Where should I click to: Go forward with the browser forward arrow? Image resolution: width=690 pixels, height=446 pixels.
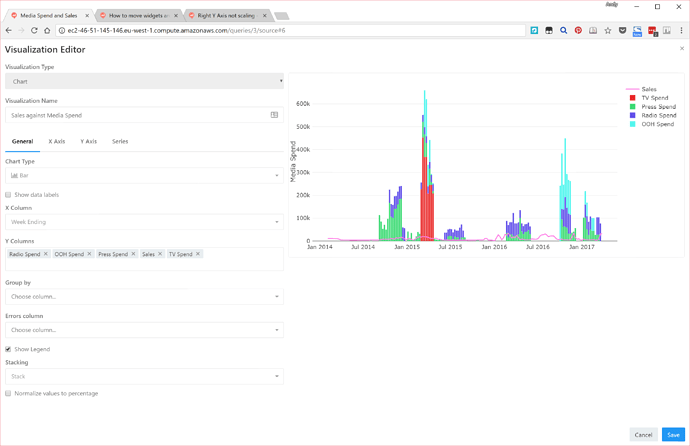pyautogui.click(x=21, y=30)
